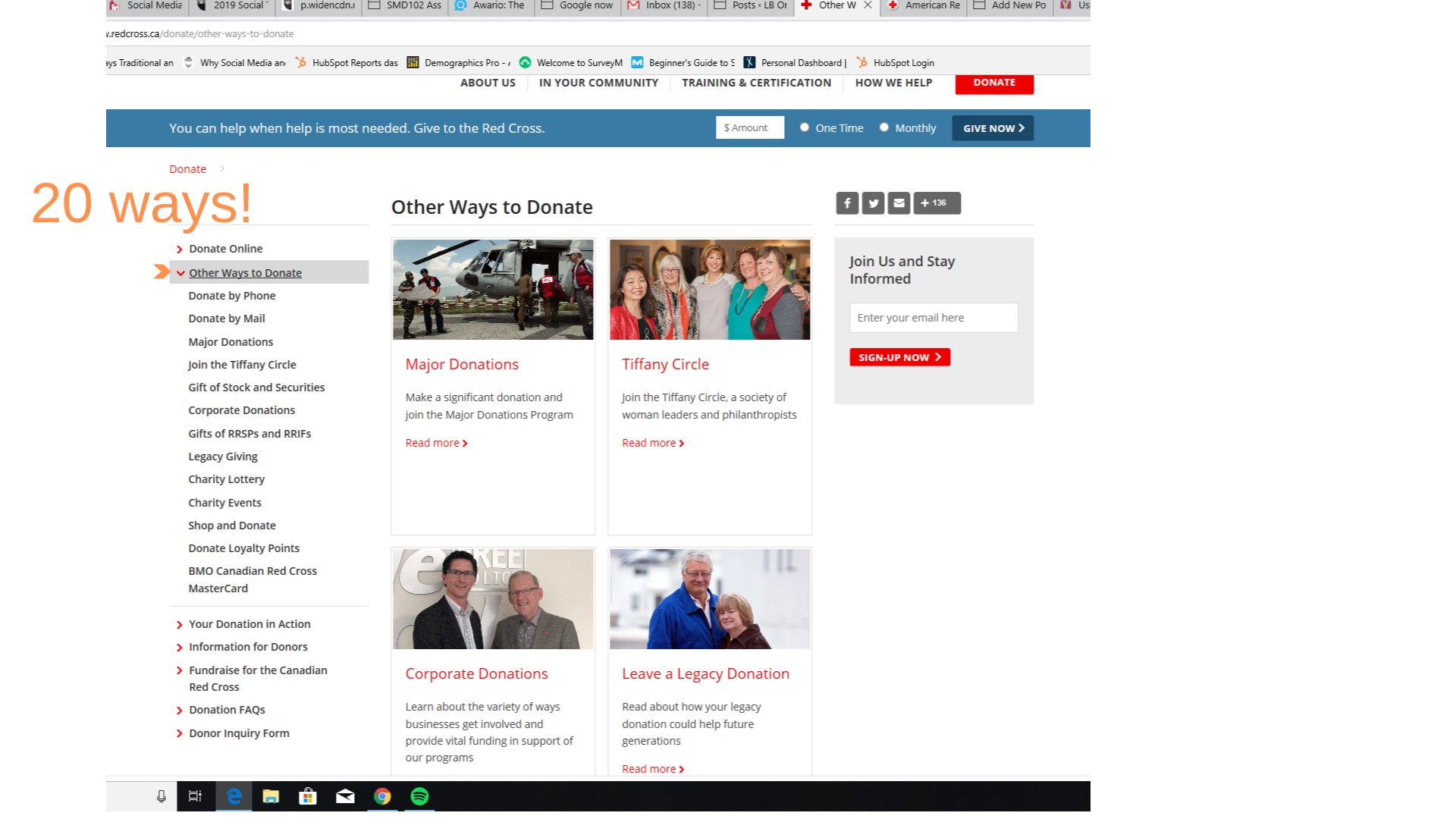Screen dimensions: 1456x819
Task: Click the Give Now button
Action: (x=993, y=128)
